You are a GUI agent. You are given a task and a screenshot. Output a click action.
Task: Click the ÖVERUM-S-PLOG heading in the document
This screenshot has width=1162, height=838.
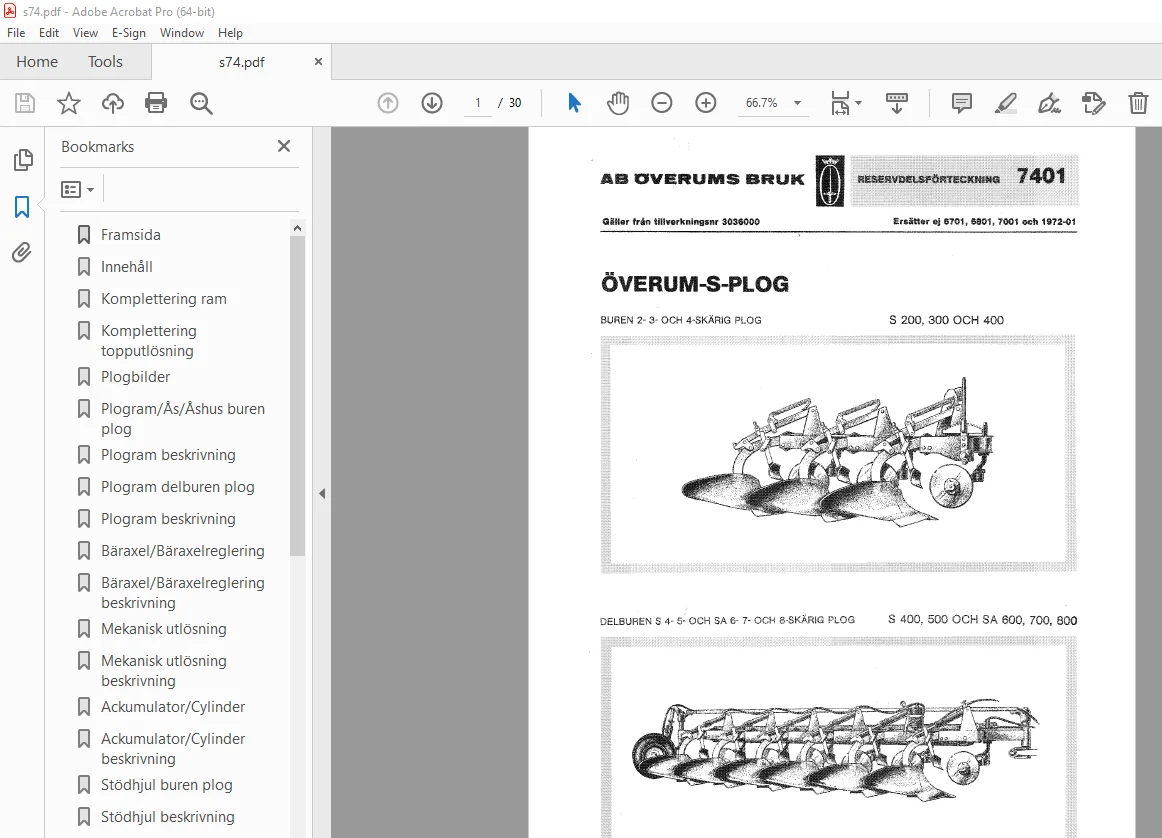[x=694, y=284]
